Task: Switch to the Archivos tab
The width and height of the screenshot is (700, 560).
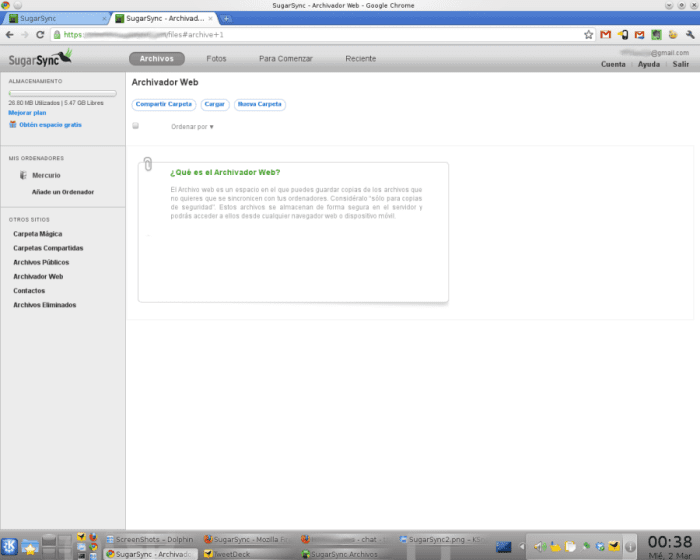Action: pos(157,59)
